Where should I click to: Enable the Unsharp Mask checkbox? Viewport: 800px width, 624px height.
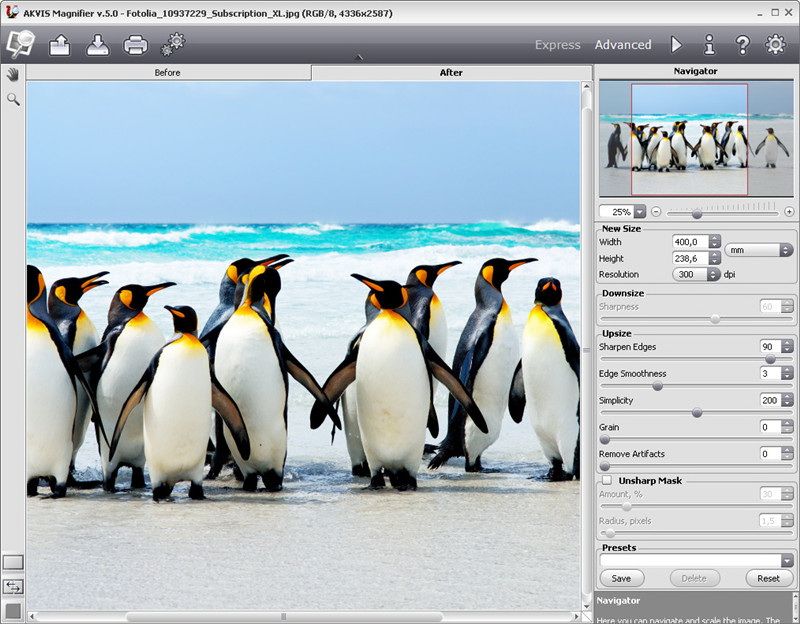[x=607, y=481]
